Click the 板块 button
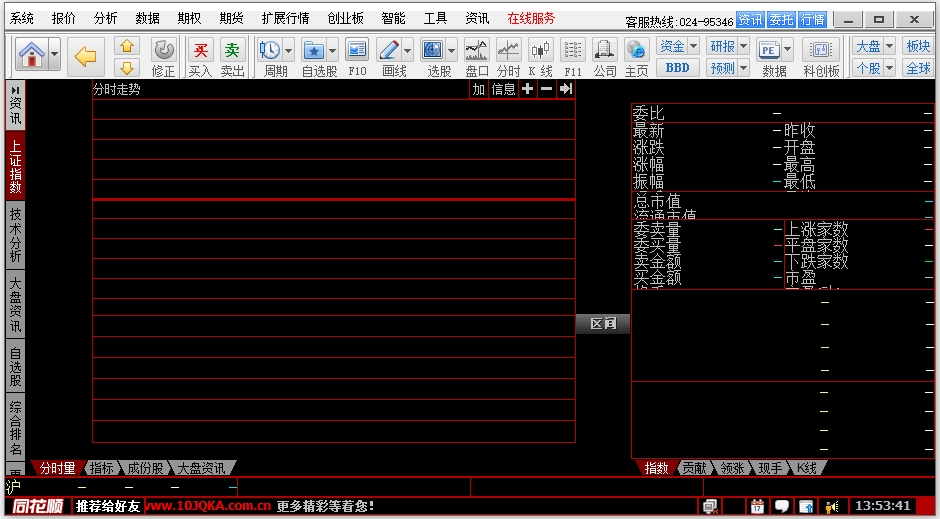This screenshot has height=519, width=940. tap(918, 46)
